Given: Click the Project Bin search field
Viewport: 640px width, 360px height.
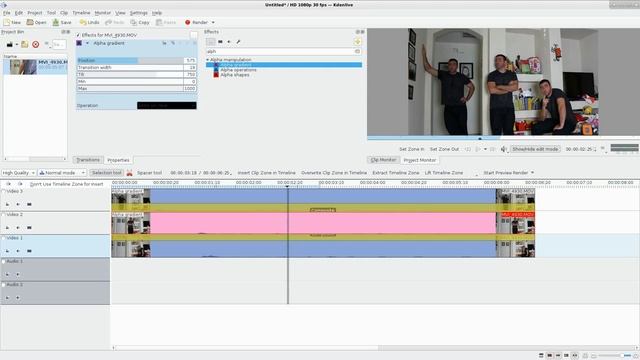Looking at the screenshot, I should point(59,44).
